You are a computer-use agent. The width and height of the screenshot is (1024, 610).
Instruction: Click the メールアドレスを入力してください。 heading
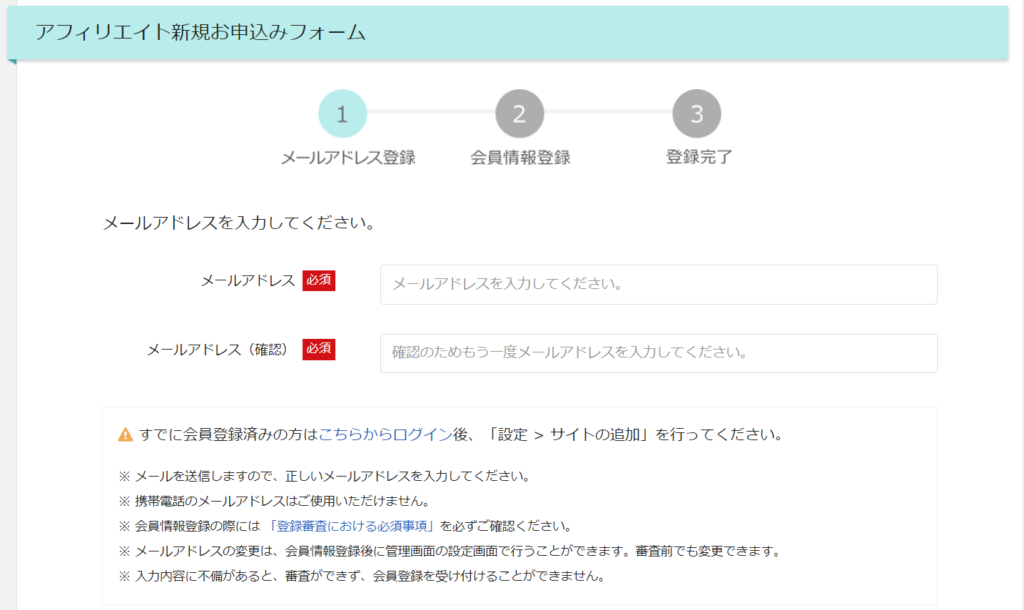click(x=239, y=223)
